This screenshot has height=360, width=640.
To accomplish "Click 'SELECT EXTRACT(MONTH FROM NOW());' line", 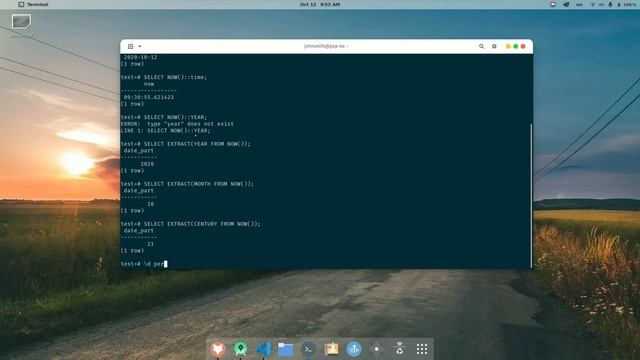I will click(x=187, y=184).
